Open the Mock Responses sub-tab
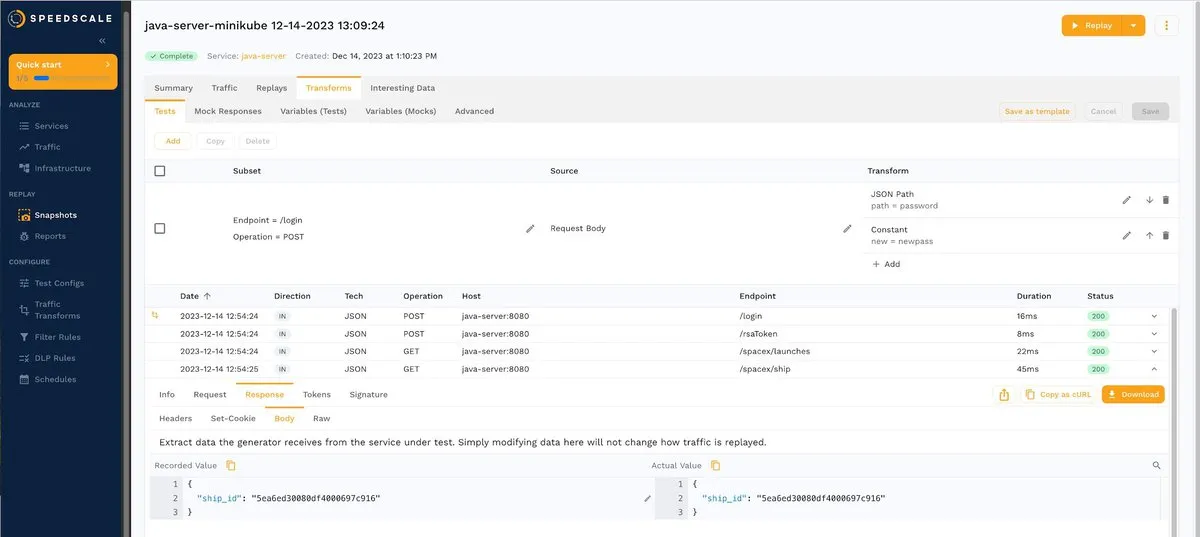The height and width of the screenshot is (537, 1200). coord(228,111)
